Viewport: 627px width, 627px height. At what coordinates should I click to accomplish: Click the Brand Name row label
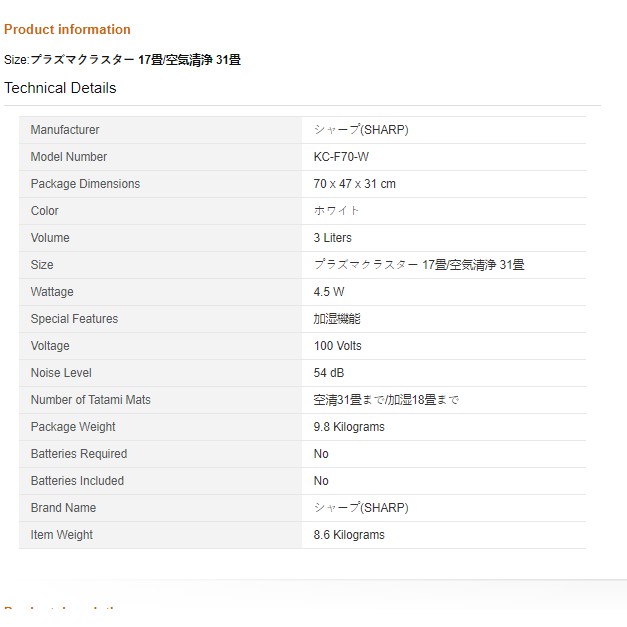click(63, 508)
